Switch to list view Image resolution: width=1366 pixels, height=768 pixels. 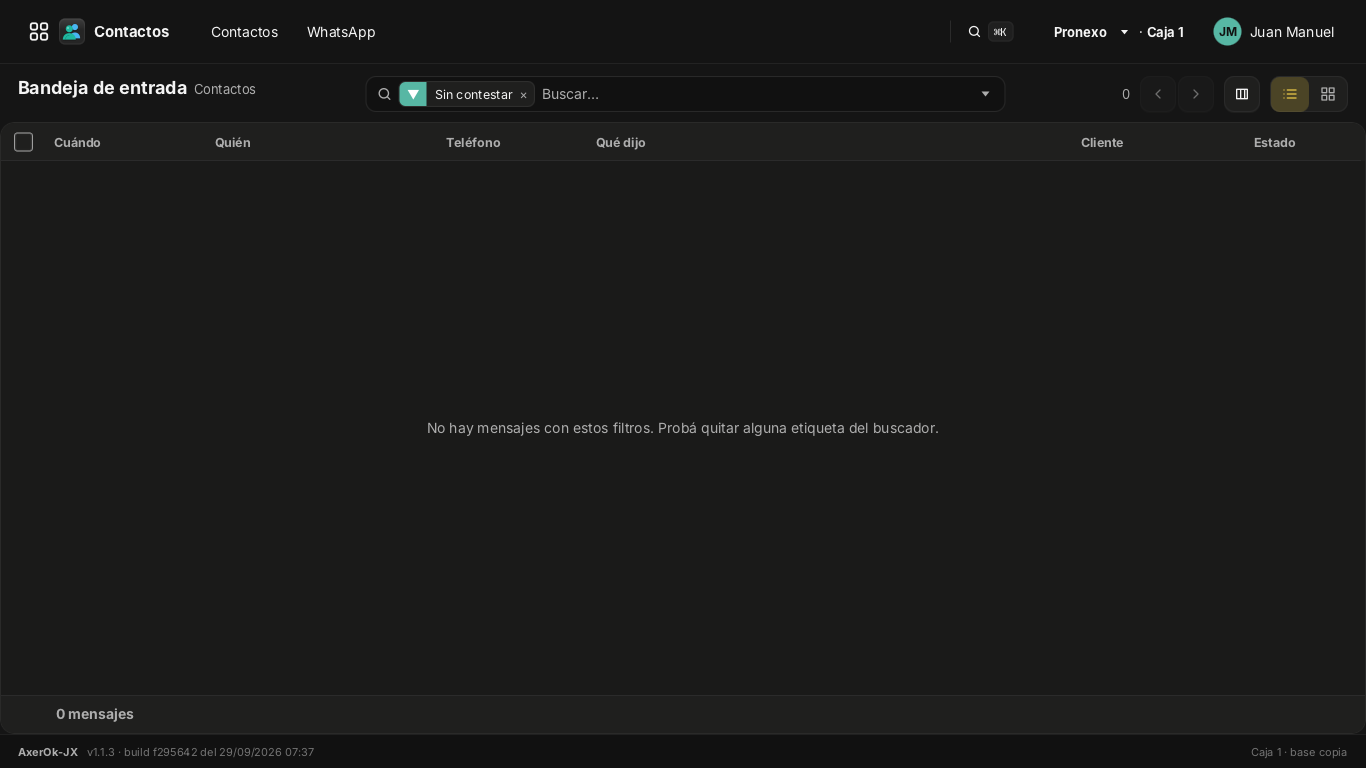1290,94
